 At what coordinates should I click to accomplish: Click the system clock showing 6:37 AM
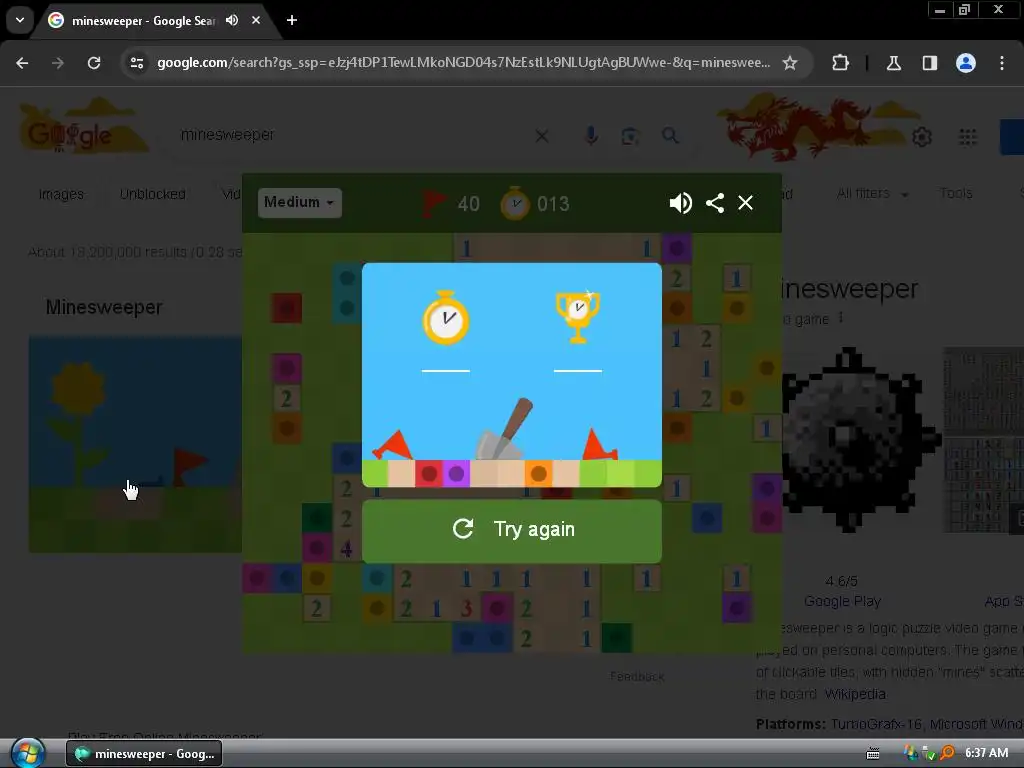point(986,753)
